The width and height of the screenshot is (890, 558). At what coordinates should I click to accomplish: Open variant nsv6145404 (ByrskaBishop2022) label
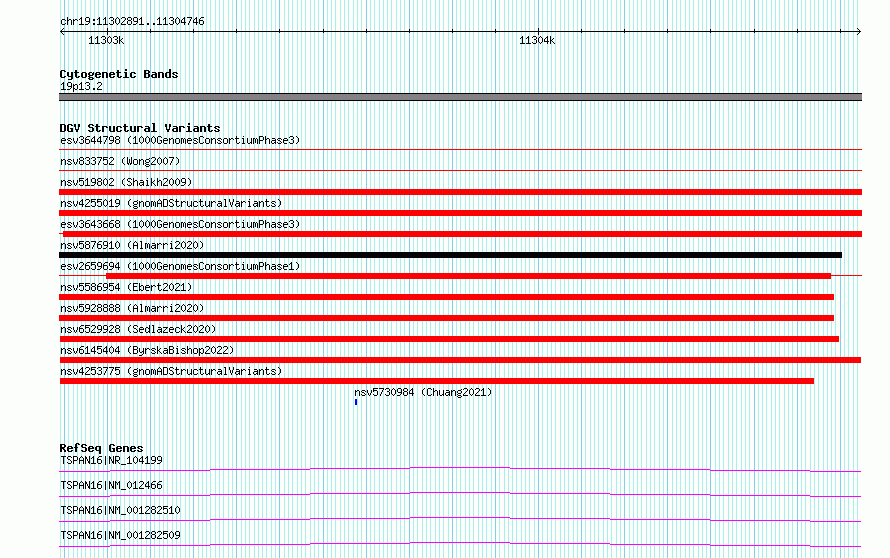[147, 350]
